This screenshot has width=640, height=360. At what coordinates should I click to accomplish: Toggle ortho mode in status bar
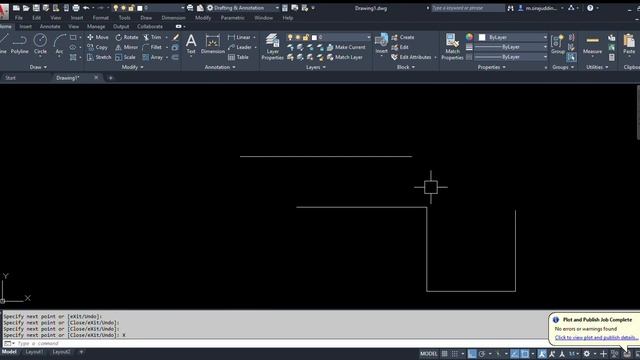pyautogui.click(x=472, y=354)
